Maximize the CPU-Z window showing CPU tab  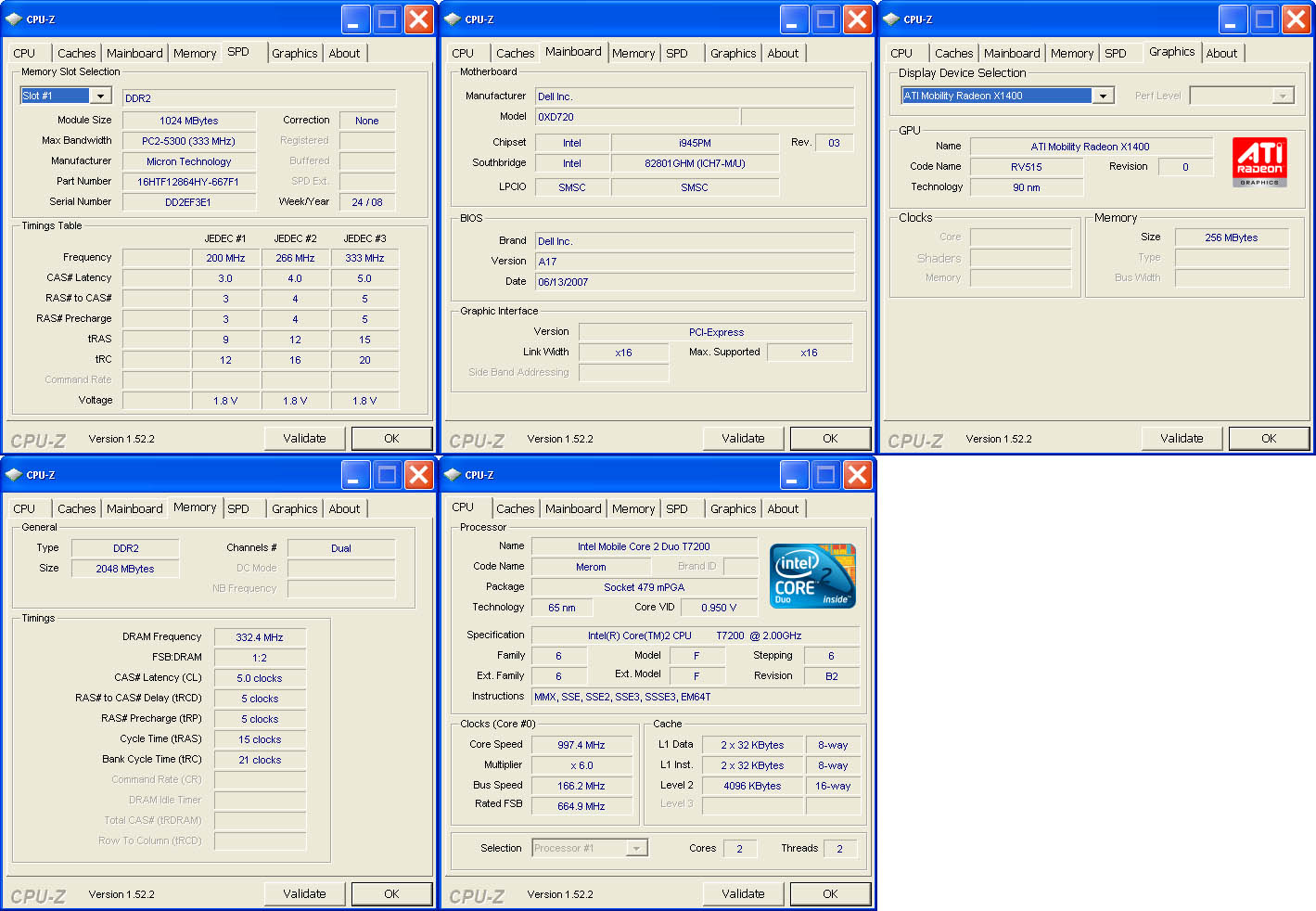[825, 475]
